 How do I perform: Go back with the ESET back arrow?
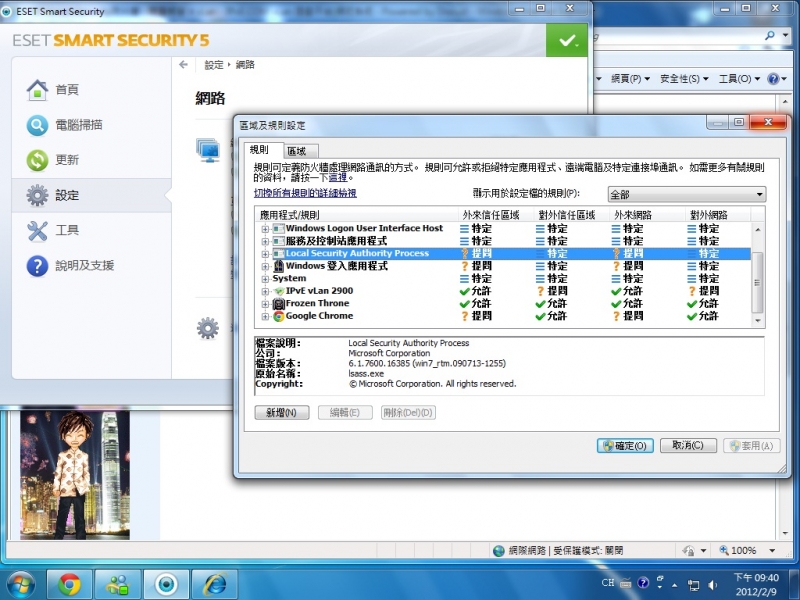[x=184, y=64]
